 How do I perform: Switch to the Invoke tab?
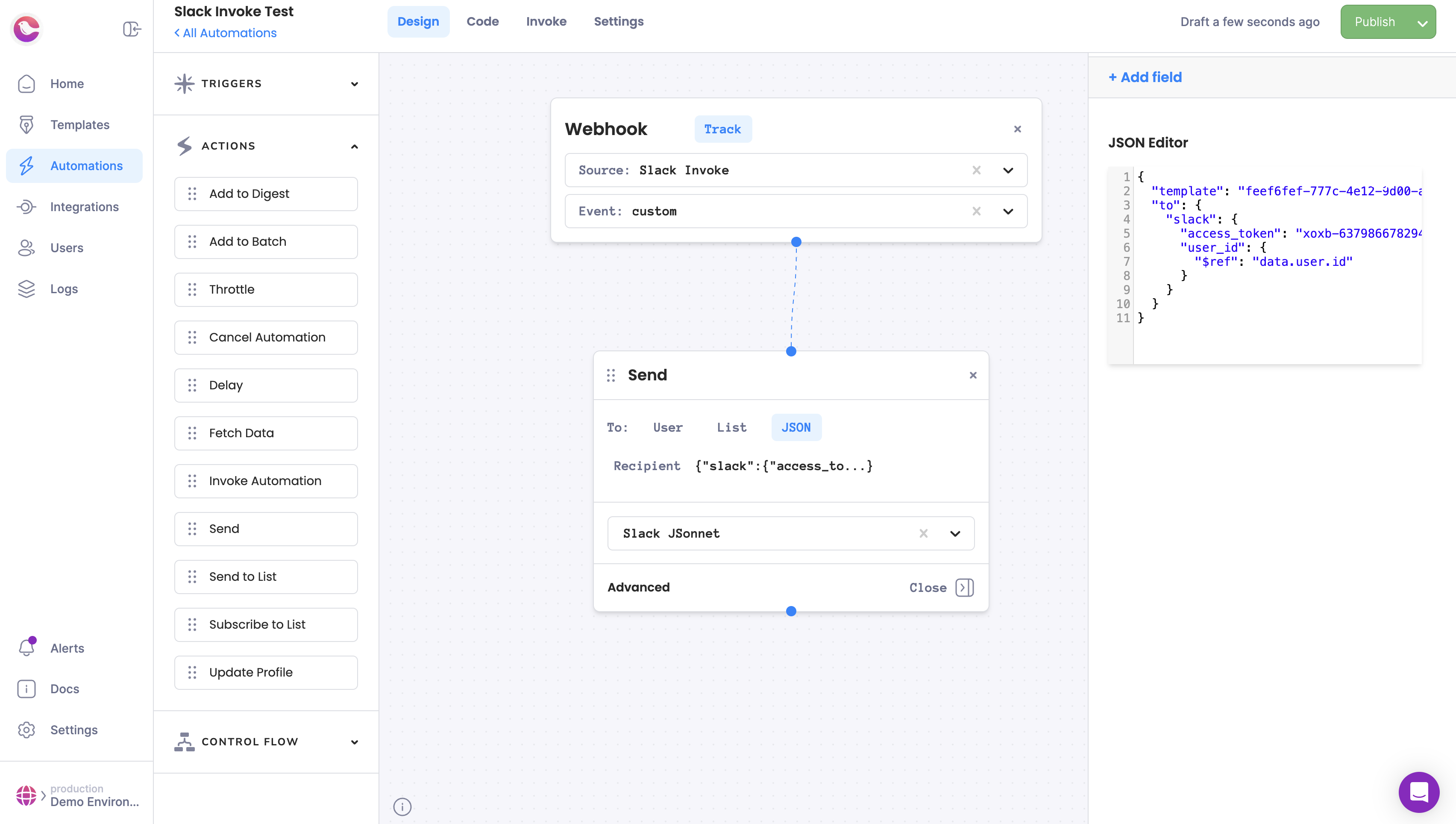546,21
